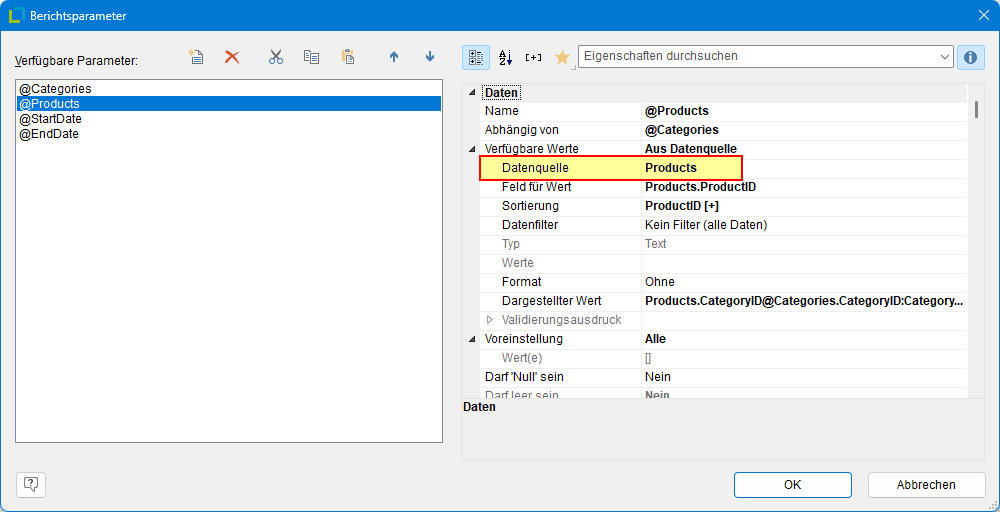Open the property search dropdown arrow

[945, 57]
